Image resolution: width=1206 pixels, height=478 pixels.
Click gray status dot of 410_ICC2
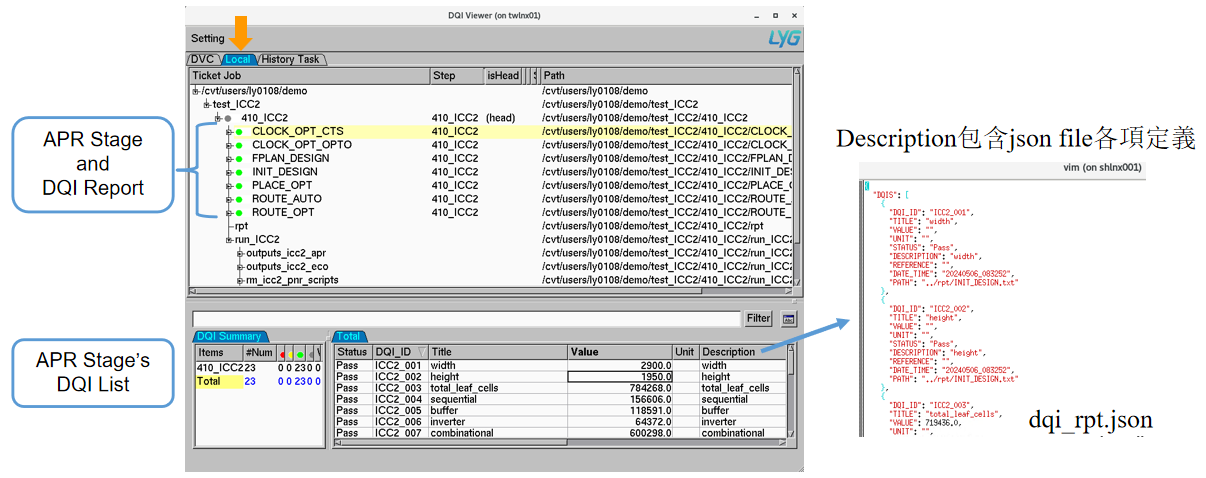228,118
